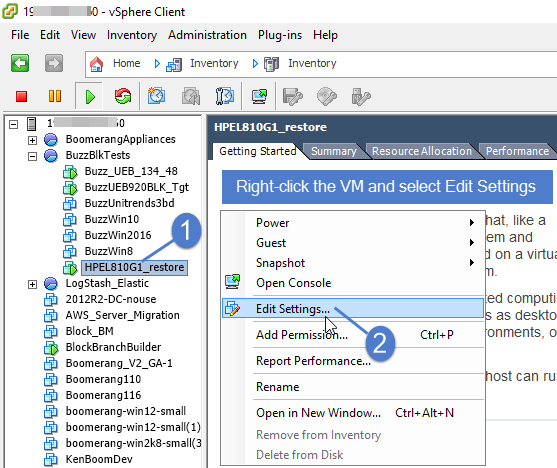Image resolution: width=557 pixels, height=468 pixels.
Task: Choose Rename from context menu
Action: click(353, 387)
